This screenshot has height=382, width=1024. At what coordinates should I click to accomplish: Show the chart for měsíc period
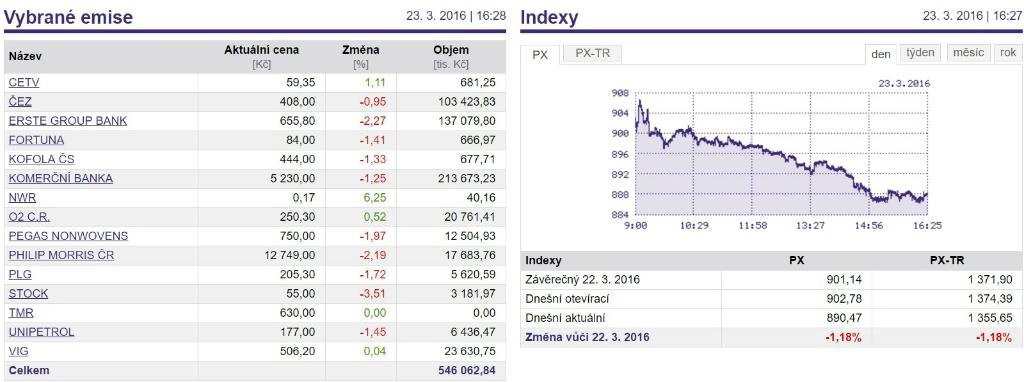click(968, 53)
